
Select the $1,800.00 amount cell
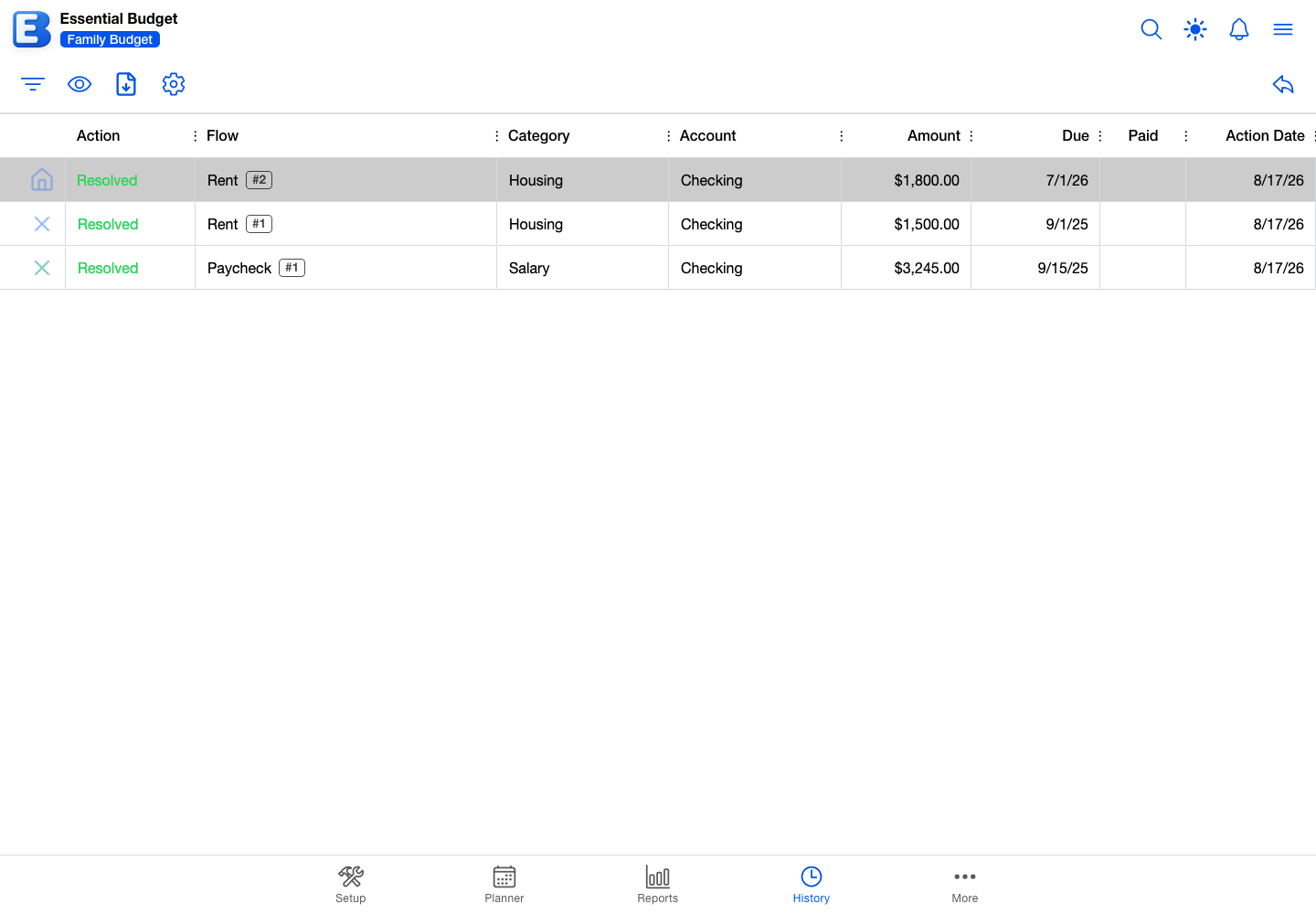click(906, 180)
